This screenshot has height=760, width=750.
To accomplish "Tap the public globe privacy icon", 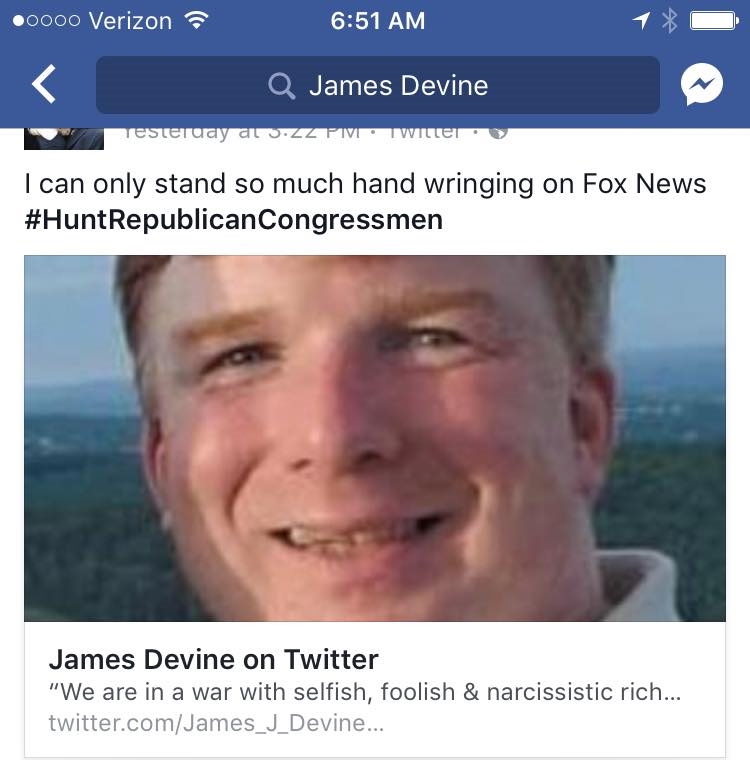I will (x=498, y=132).
